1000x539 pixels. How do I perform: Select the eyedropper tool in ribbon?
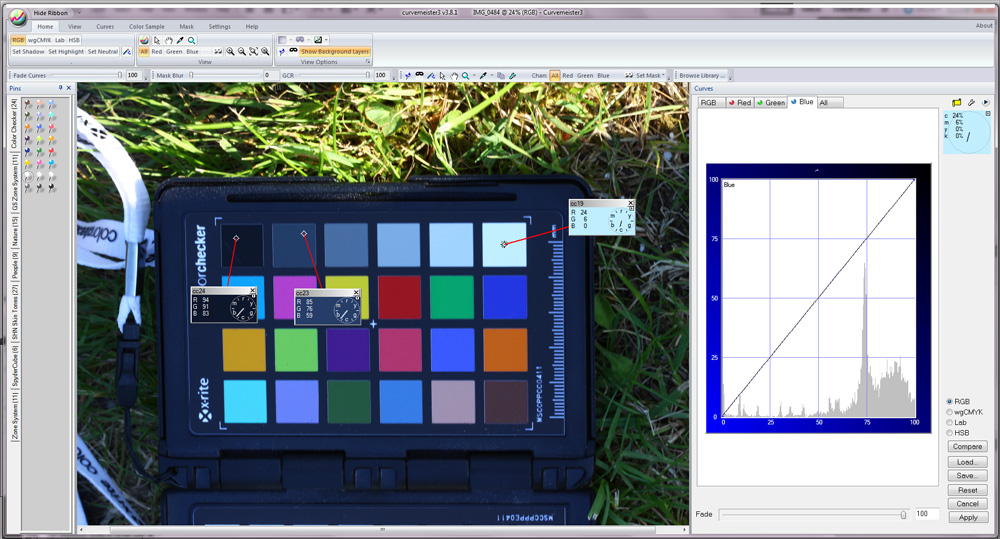point(180,40)
